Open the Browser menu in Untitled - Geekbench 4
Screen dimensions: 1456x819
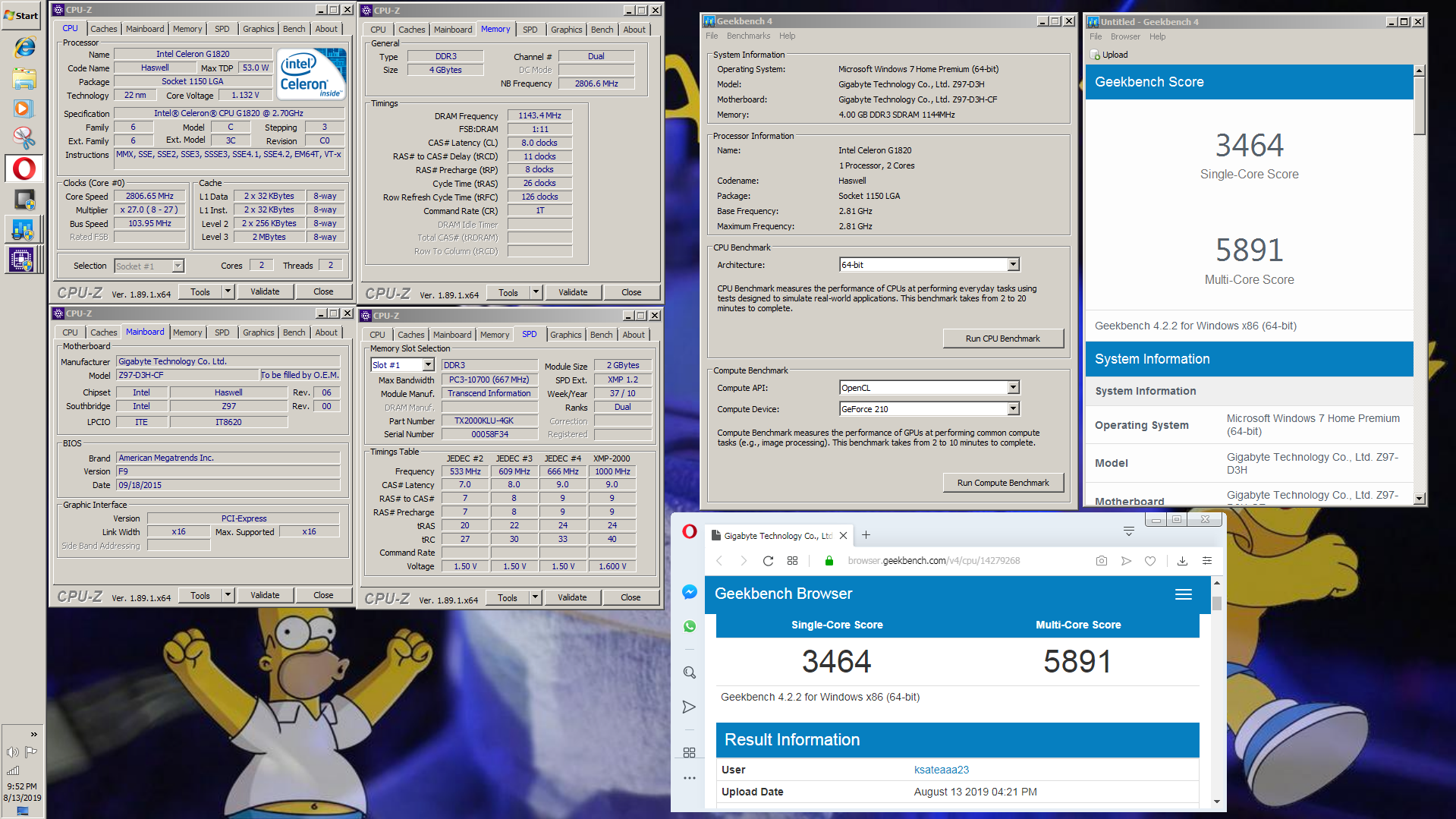click(1125, 36)
